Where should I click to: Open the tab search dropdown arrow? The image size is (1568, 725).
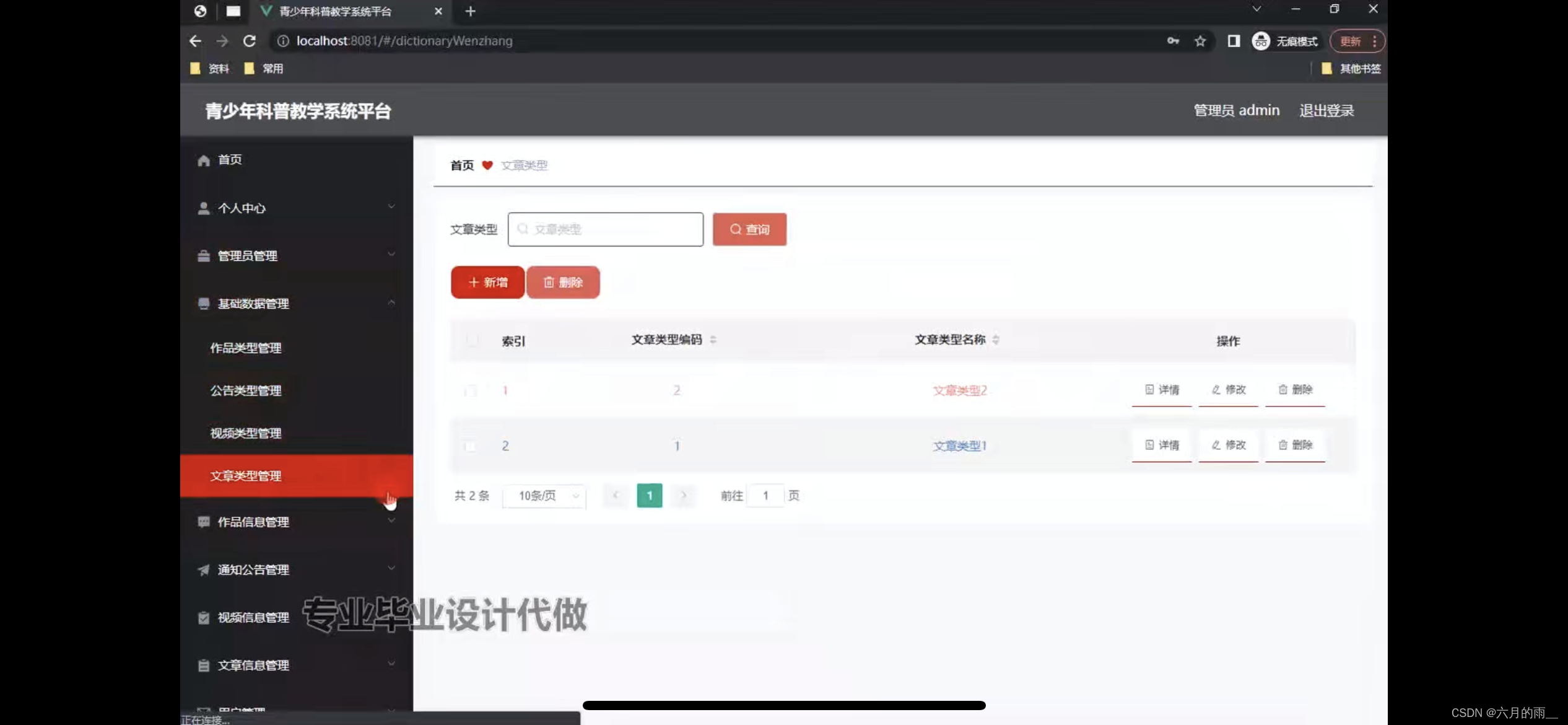[1257, 9]
